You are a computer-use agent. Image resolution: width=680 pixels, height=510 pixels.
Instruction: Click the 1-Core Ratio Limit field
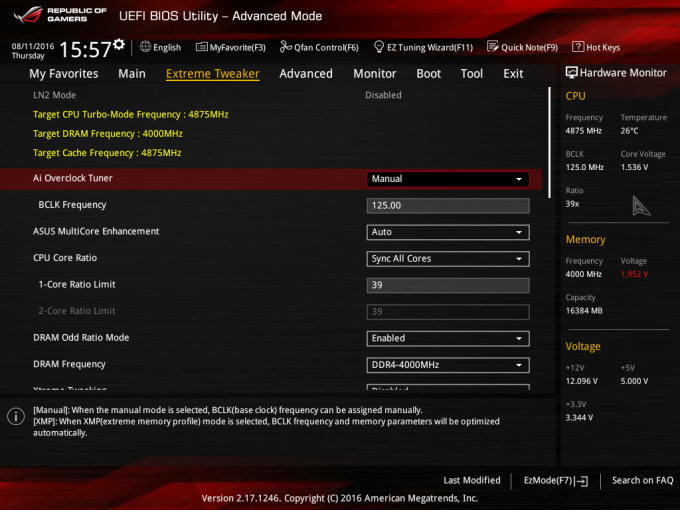pyautogui.click(x=448, y=285)
